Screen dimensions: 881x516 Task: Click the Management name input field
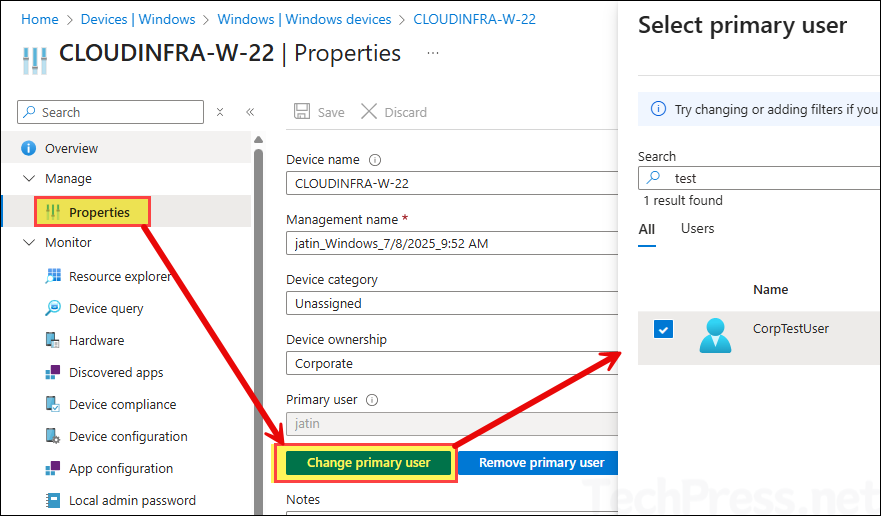coord(452,243)
